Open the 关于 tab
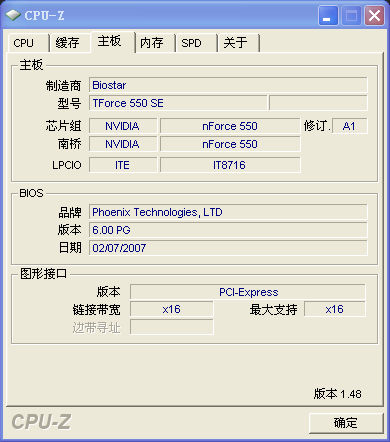The height and width of the screenshot is (442, 390). (x=238, y=43)
